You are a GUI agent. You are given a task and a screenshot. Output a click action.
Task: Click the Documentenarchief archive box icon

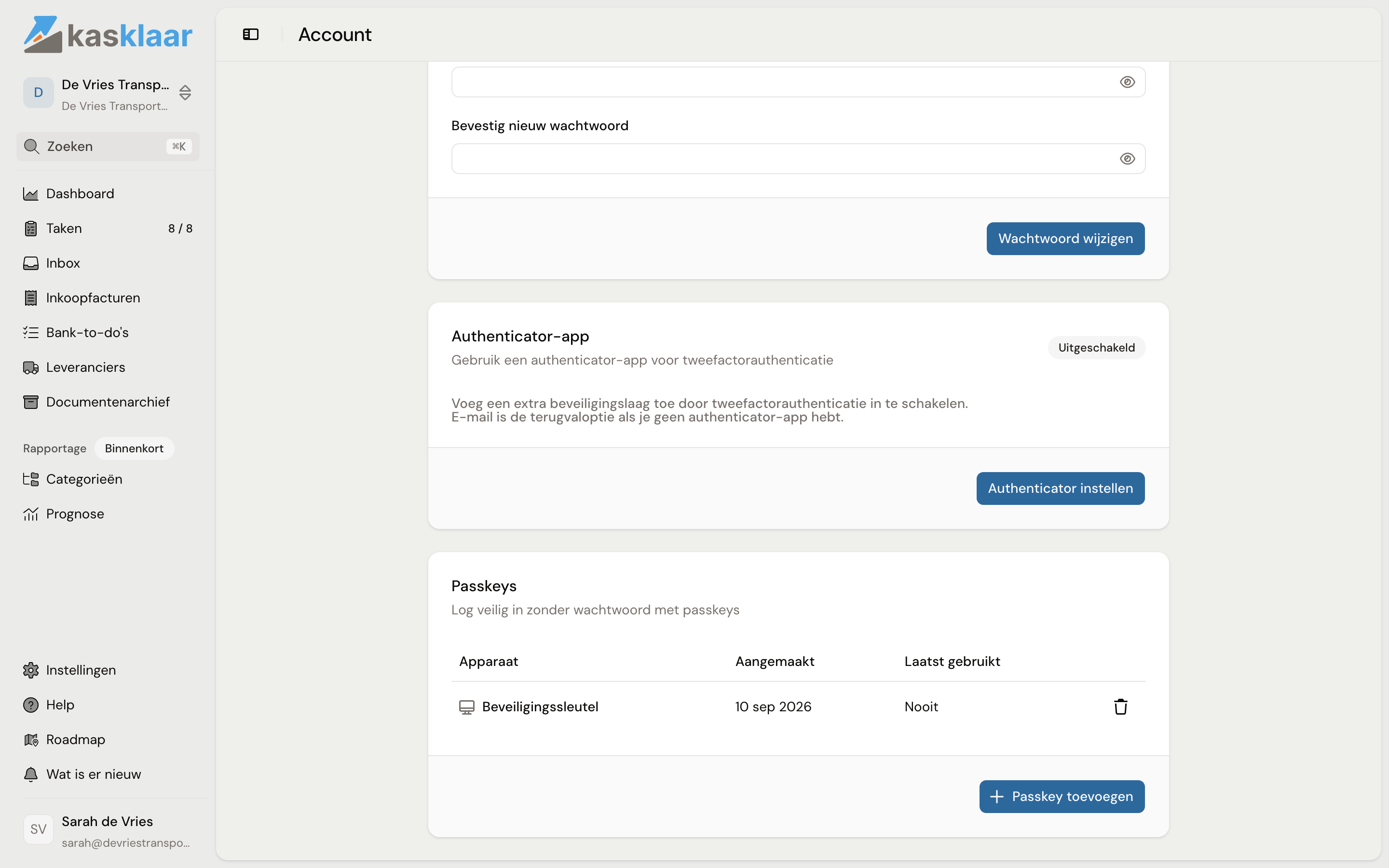coord(31,402)
